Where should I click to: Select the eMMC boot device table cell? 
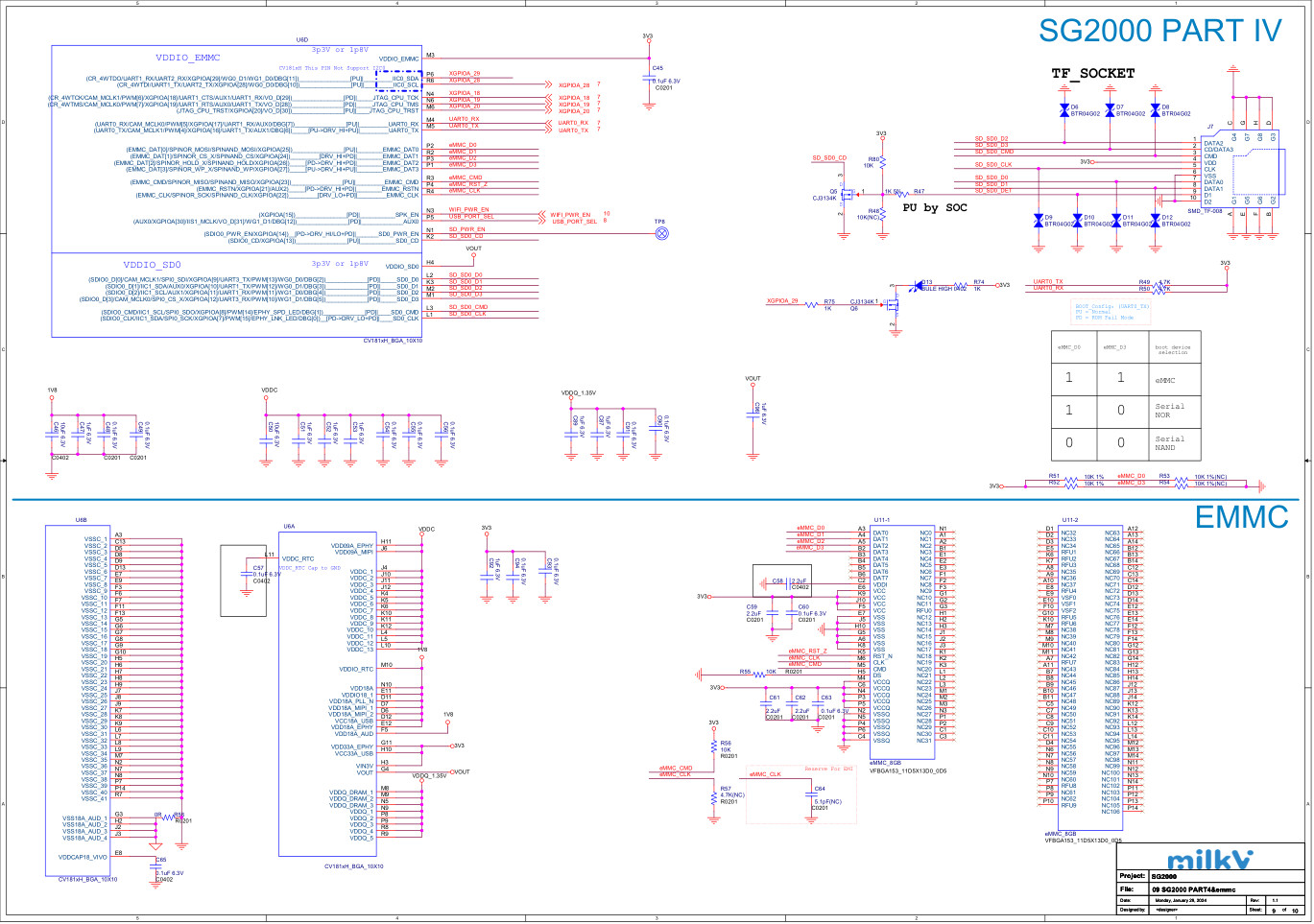tap(1170, 379)
